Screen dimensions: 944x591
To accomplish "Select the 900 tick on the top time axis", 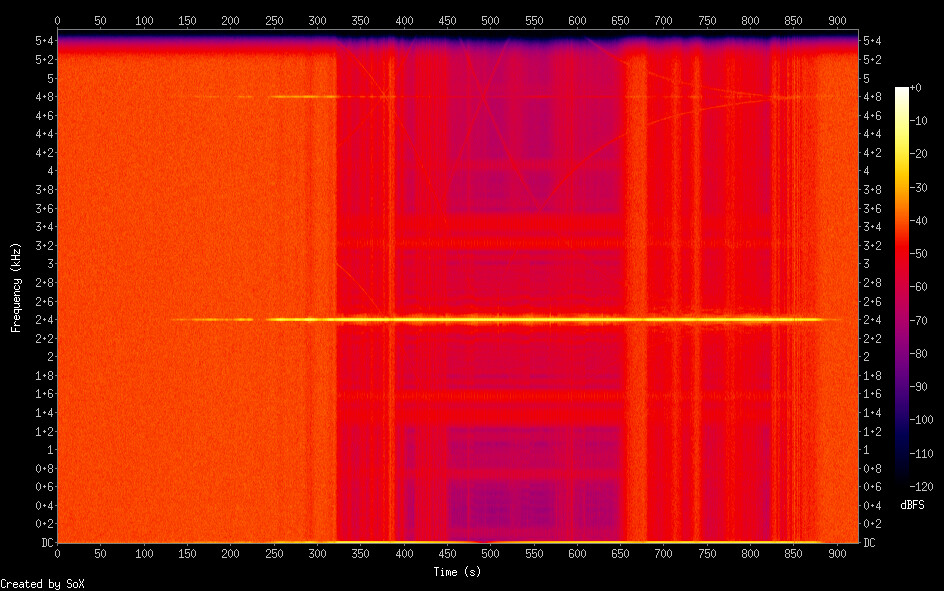I will tap(837, 20).
